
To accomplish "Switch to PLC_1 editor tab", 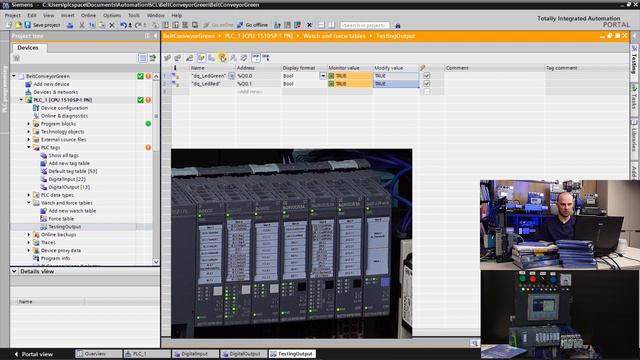I will coord(147,354).
